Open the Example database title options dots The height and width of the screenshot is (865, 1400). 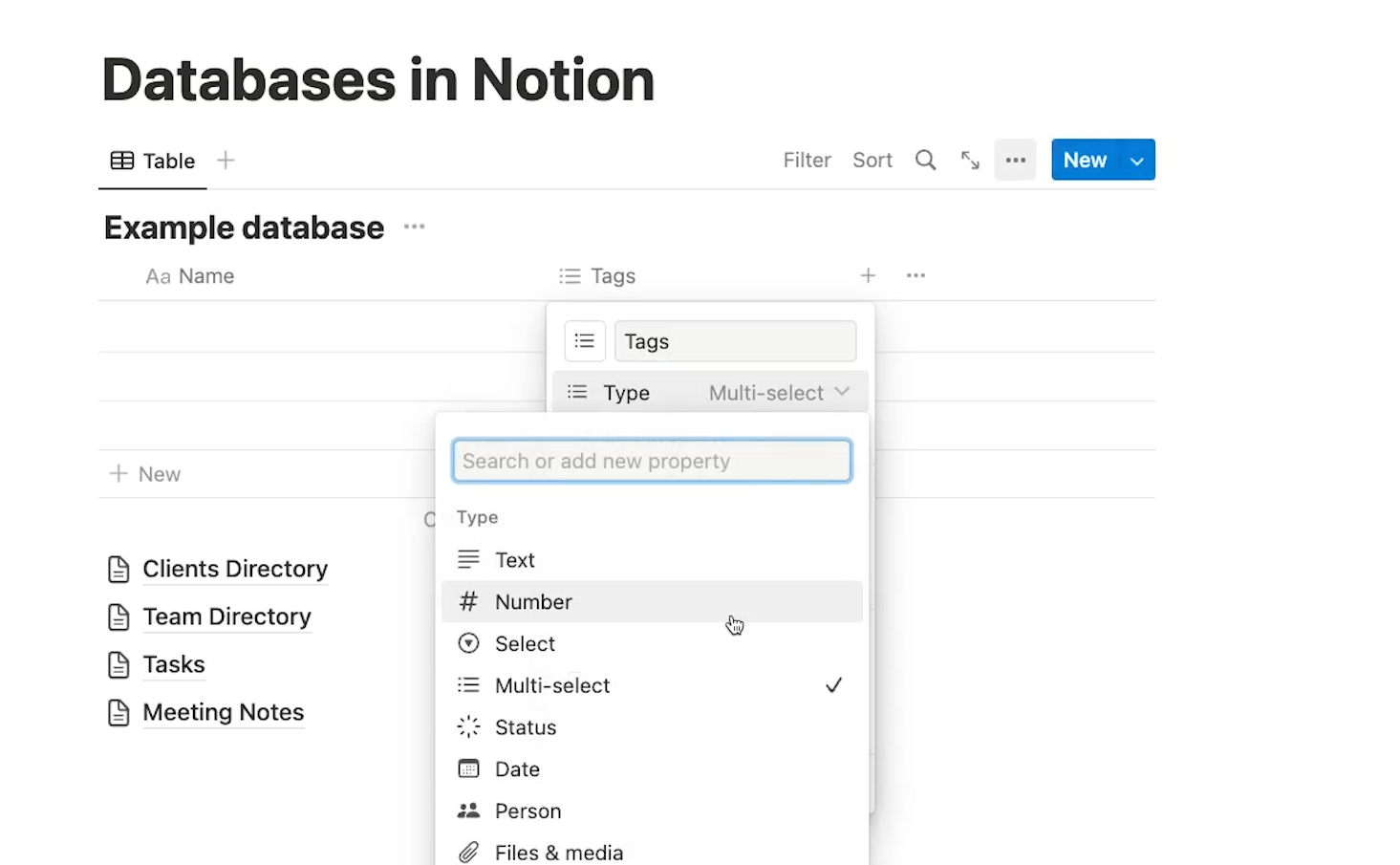click(x=414, y=227)
